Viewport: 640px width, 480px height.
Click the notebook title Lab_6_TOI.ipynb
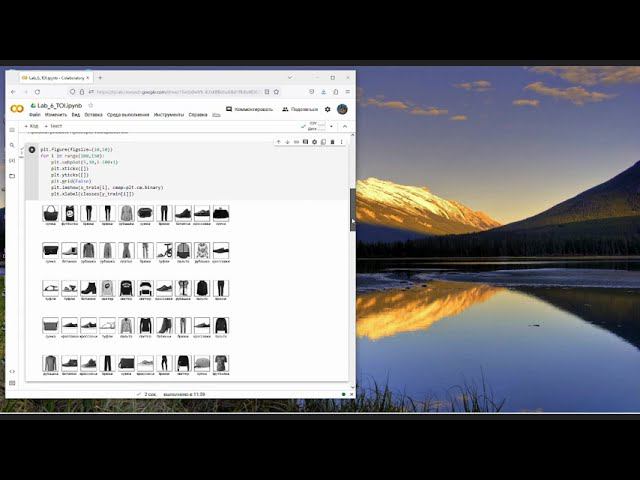pos(60,105)
